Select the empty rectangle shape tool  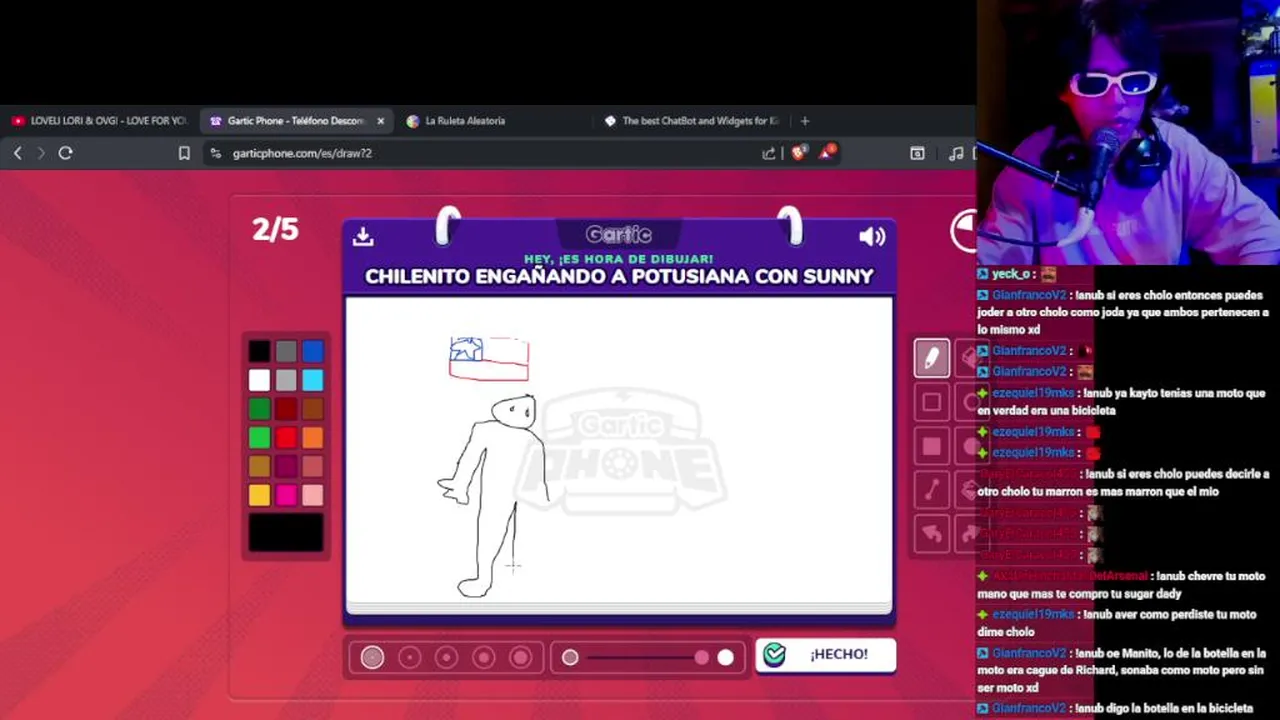(x=931, y=402)
